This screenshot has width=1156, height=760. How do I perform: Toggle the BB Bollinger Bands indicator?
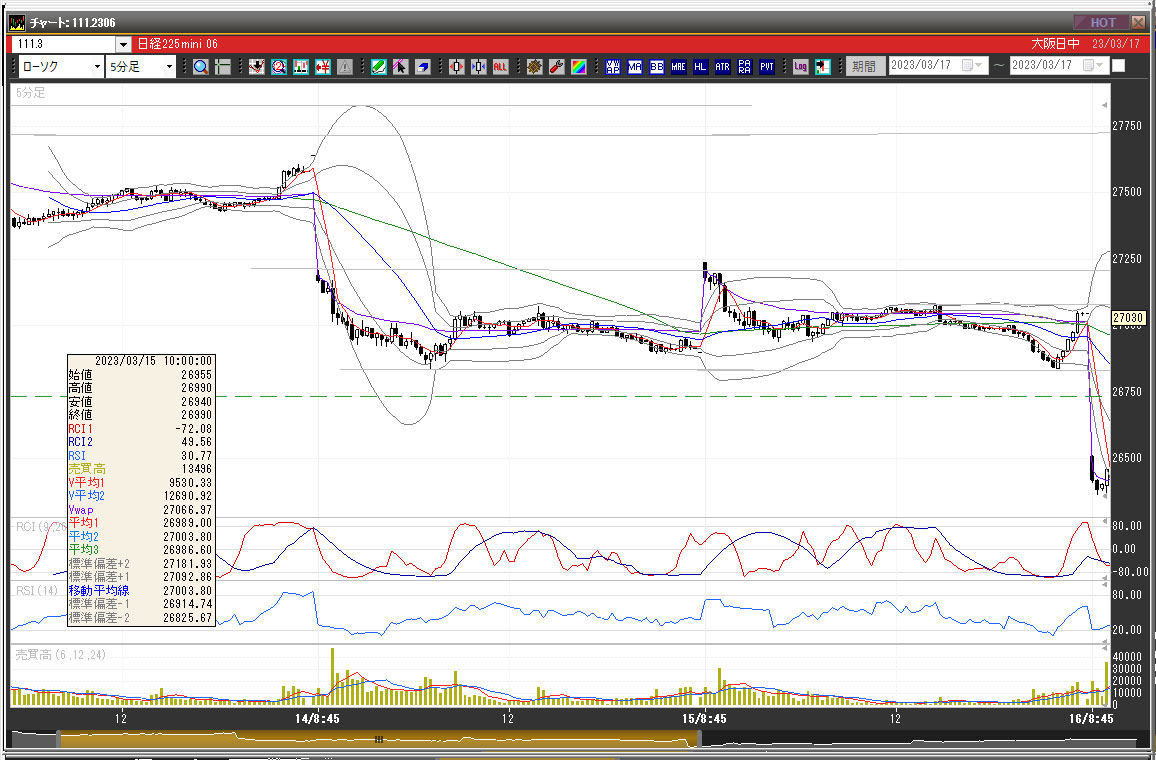(657, 67)
